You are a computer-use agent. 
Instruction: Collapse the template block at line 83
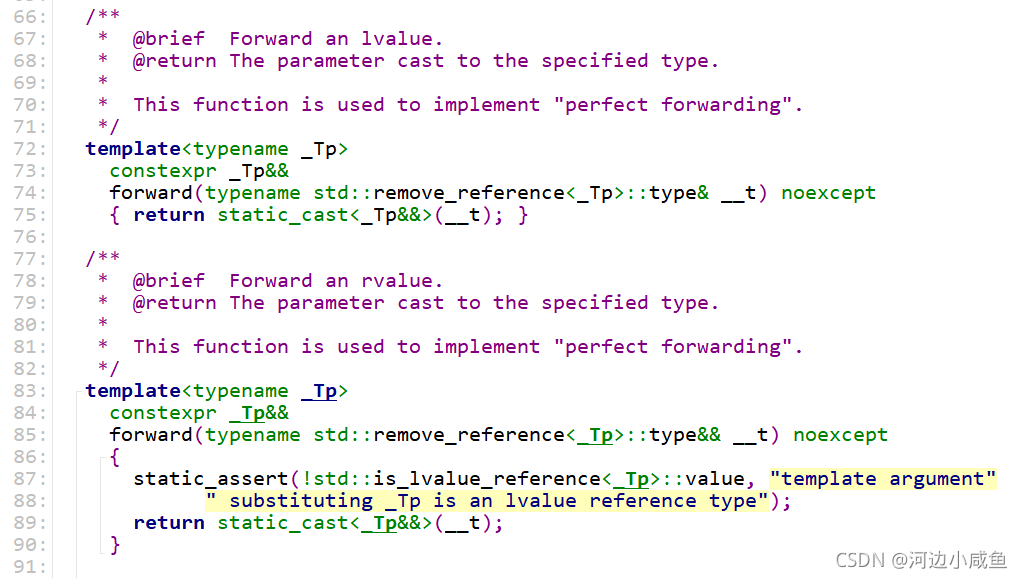(x=77, y=392)
